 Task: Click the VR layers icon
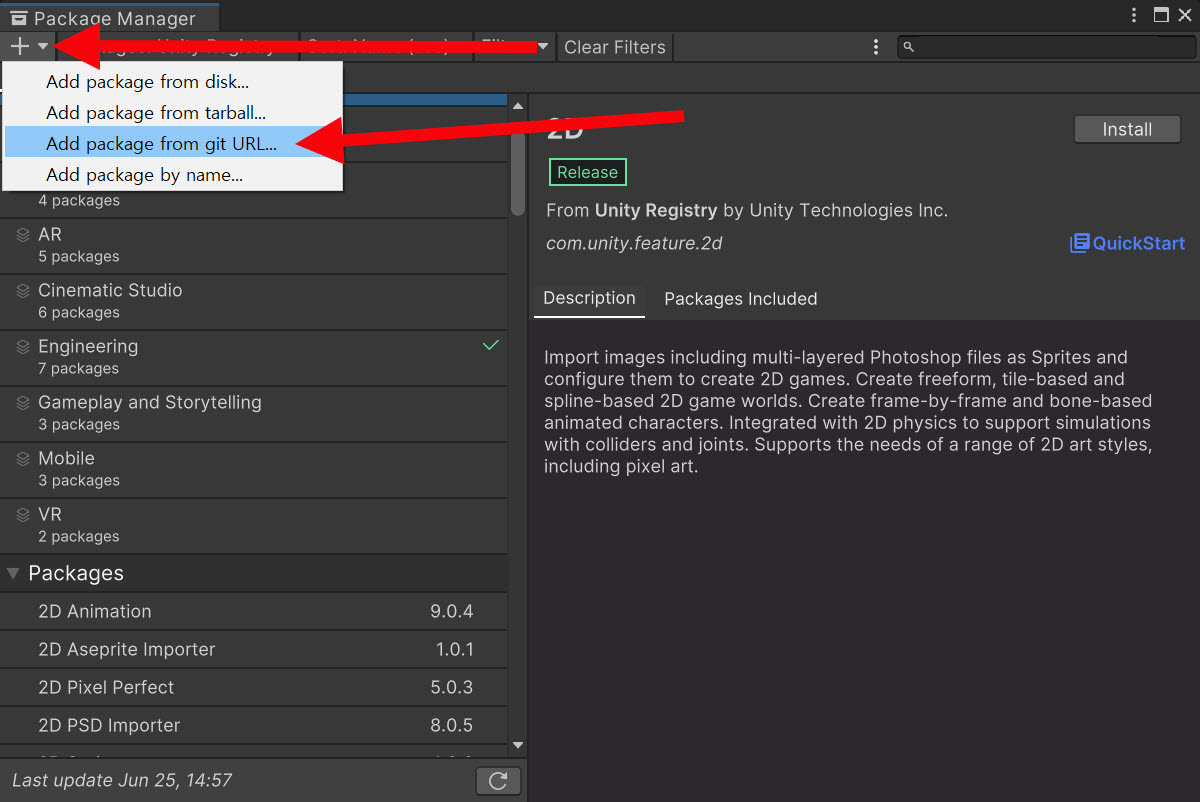point(22,515)
